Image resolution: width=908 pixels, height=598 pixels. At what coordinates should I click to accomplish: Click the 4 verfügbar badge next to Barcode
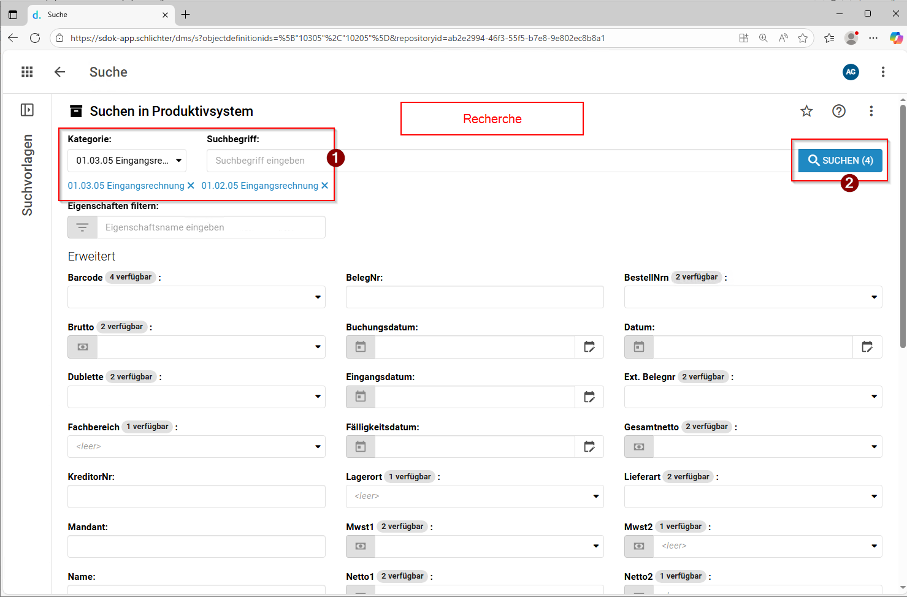[x=130, y=277]
